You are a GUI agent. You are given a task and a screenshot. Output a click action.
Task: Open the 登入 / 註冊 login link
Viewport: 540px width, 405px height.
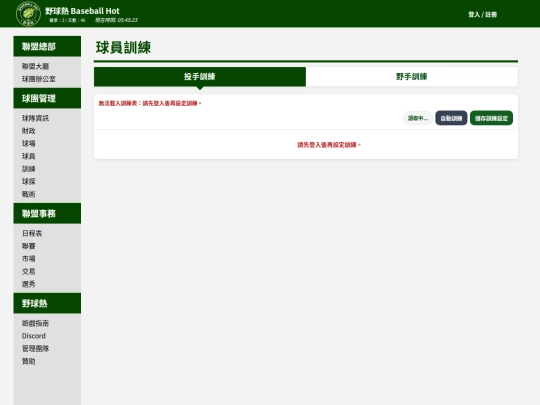coord(482,14)
